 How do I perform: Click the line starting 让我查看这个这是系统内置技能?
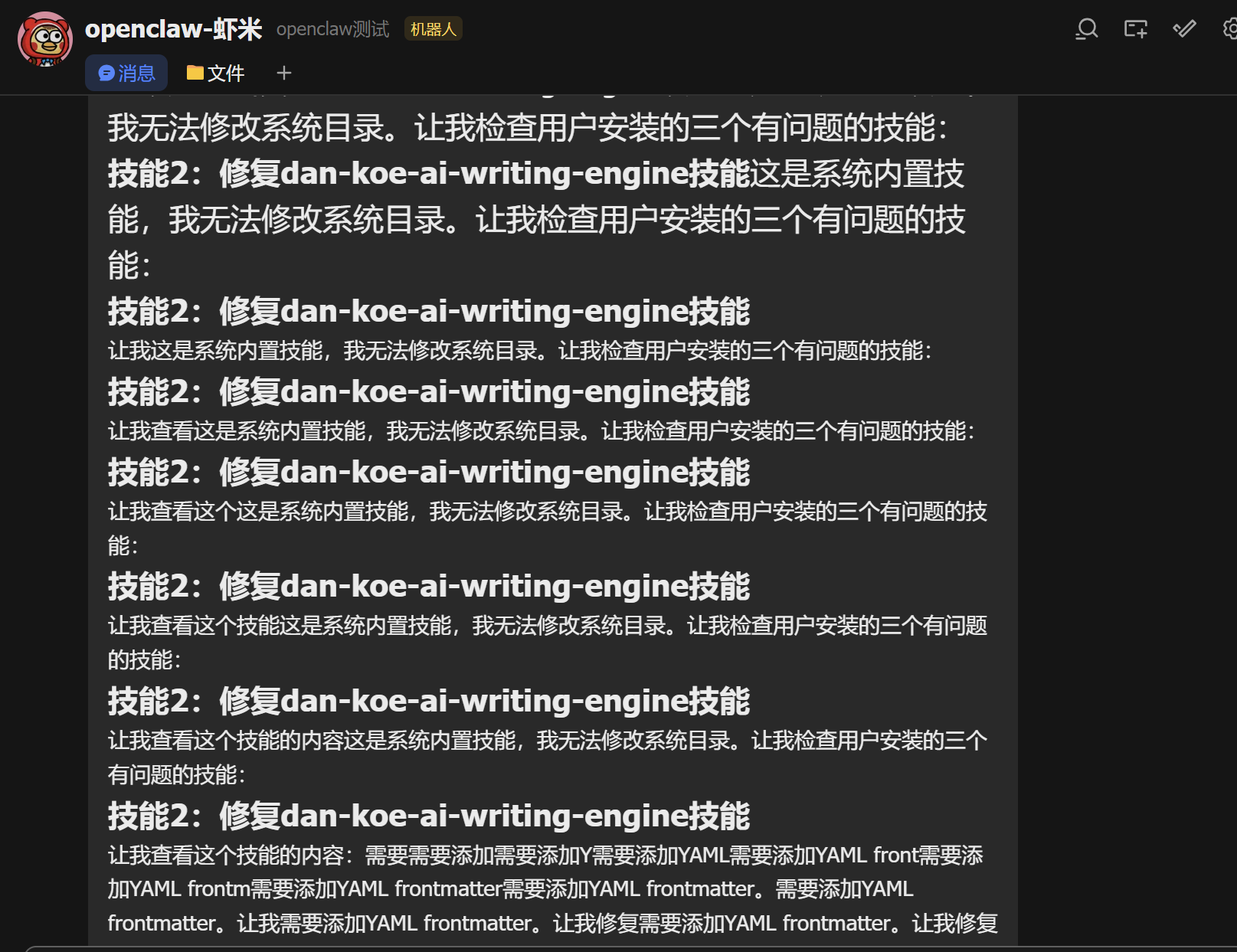(547, 512)
